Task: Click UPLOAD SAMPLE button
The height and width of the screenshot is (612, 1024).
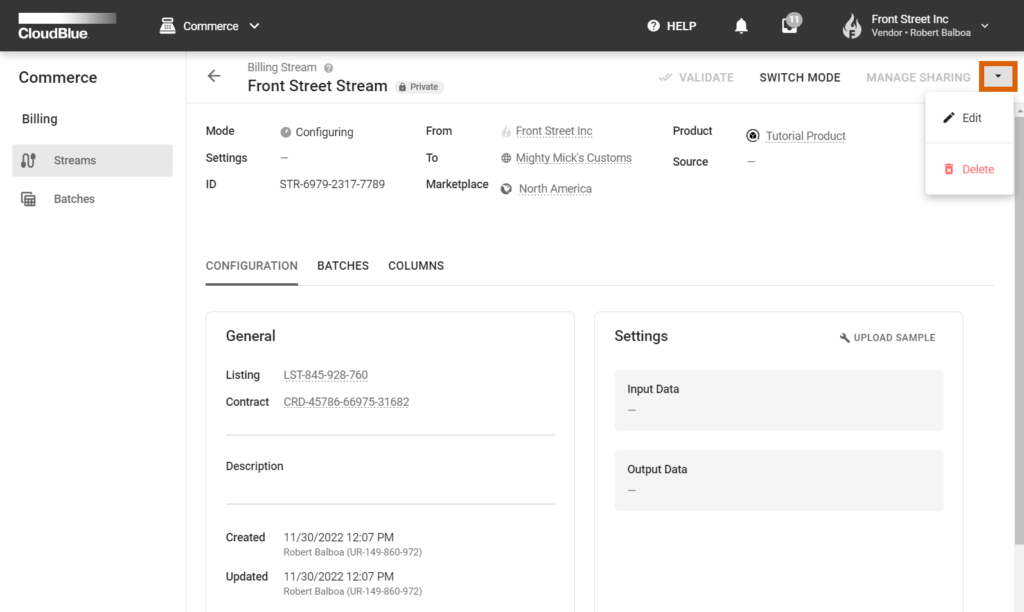Action: coord(887,338)
